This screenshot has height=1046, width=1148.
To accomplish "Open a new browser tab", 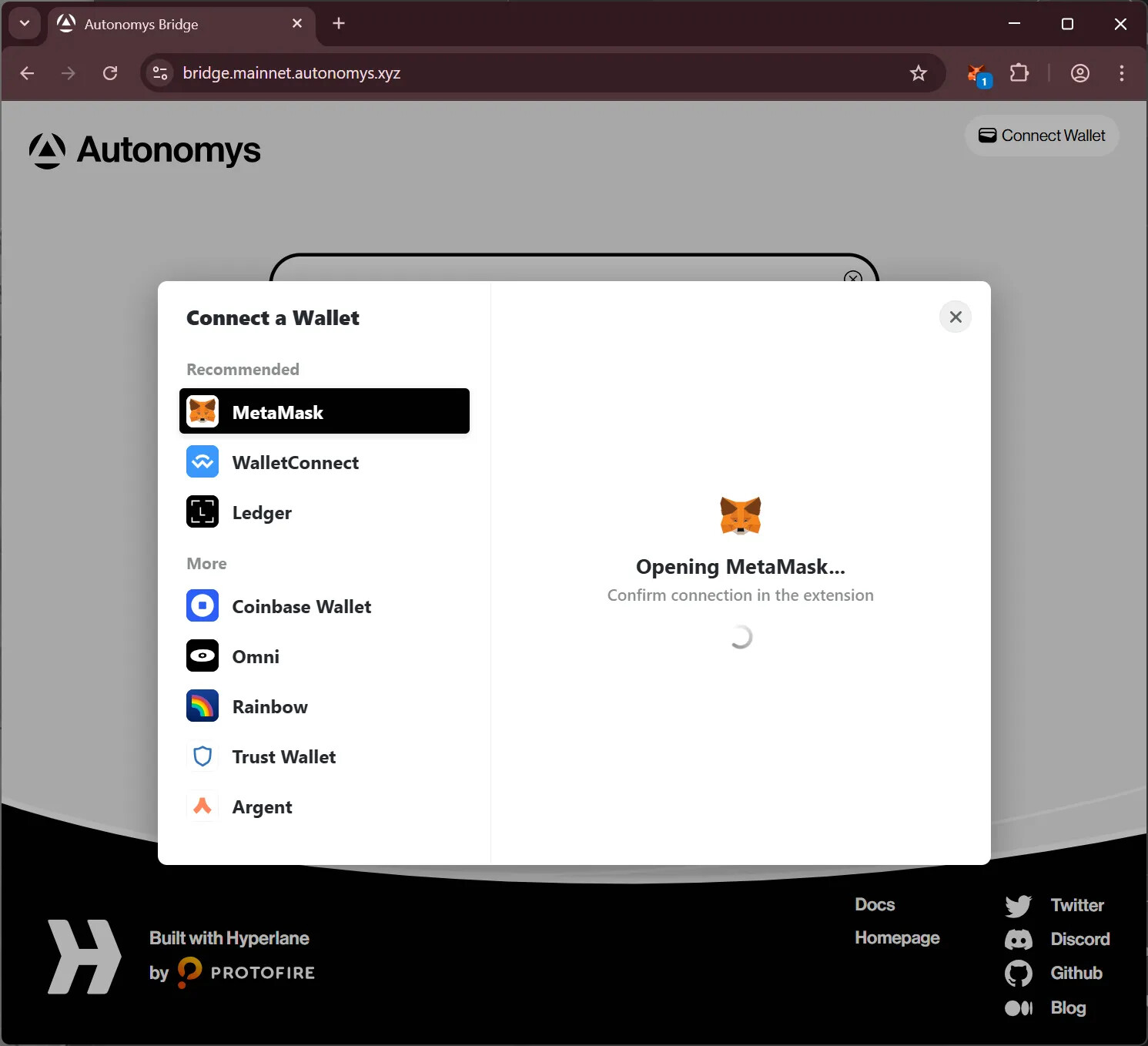I will 339,23.
